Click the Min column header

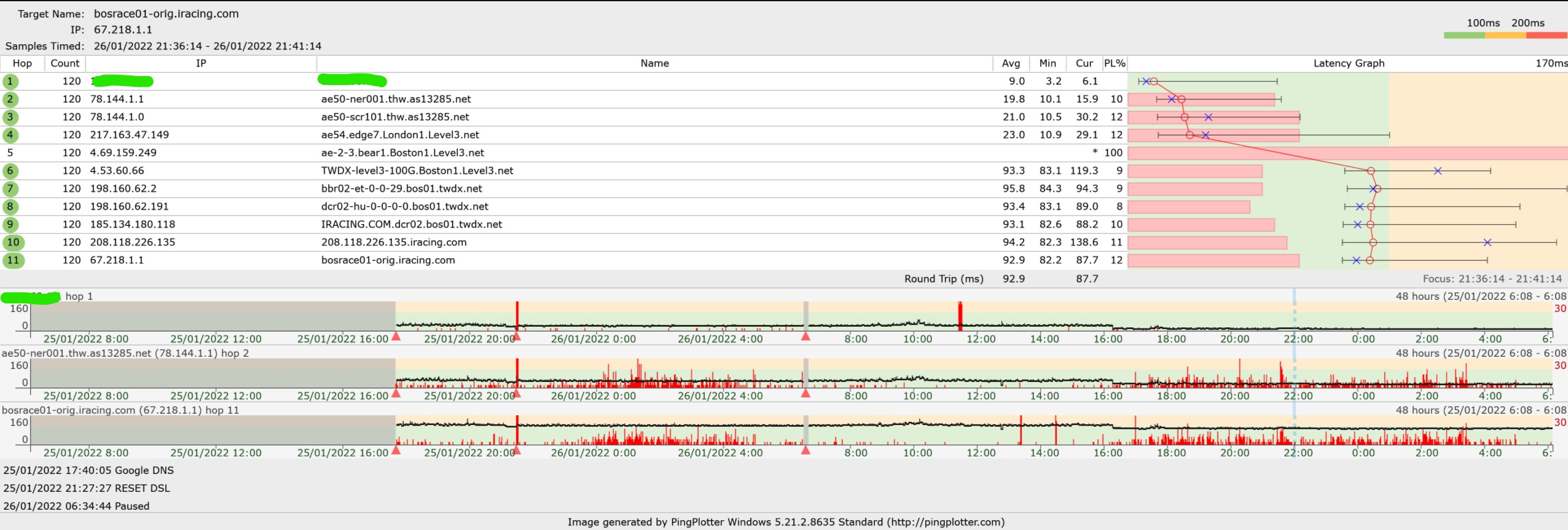click(x=1048, y=63)
